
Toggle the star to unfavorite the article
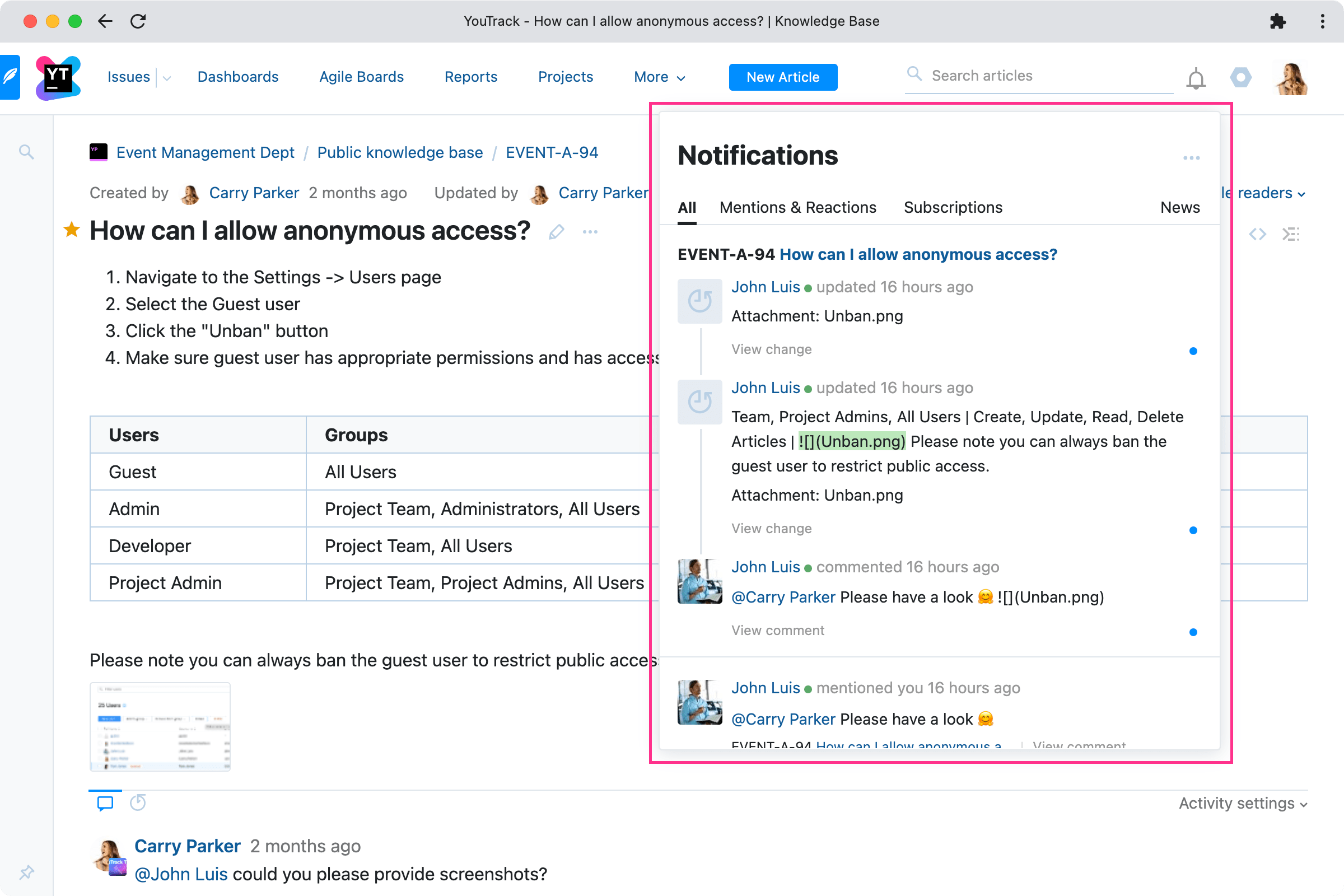(x=71, y=230)
